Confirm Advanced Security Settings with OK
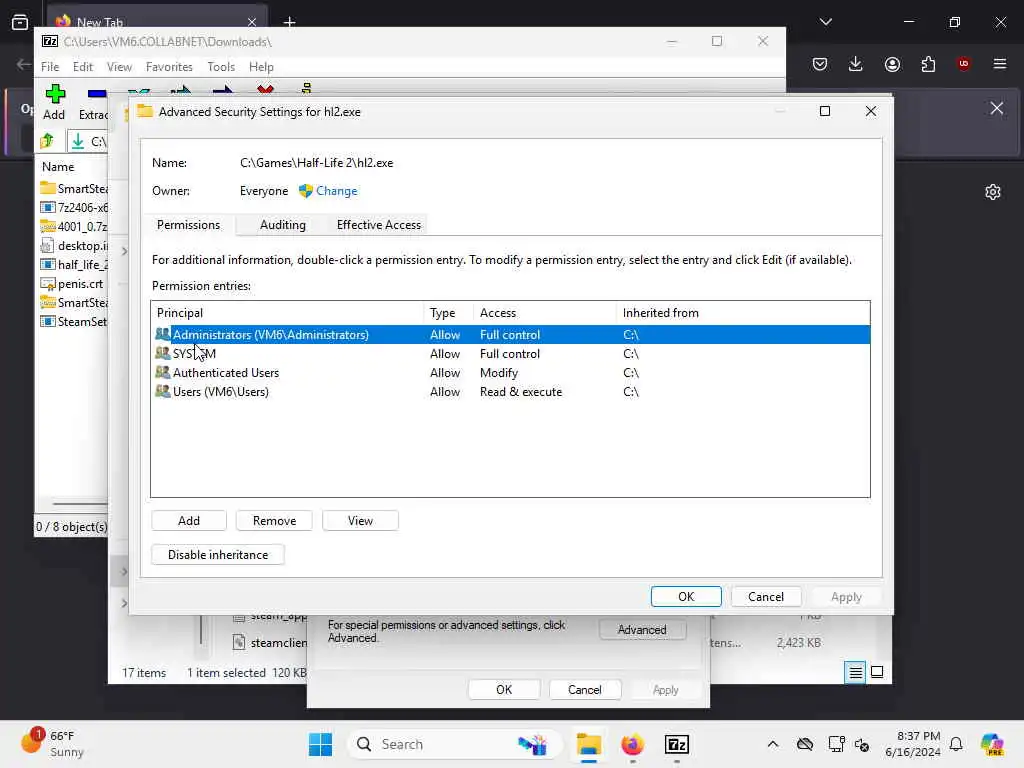 686,597
